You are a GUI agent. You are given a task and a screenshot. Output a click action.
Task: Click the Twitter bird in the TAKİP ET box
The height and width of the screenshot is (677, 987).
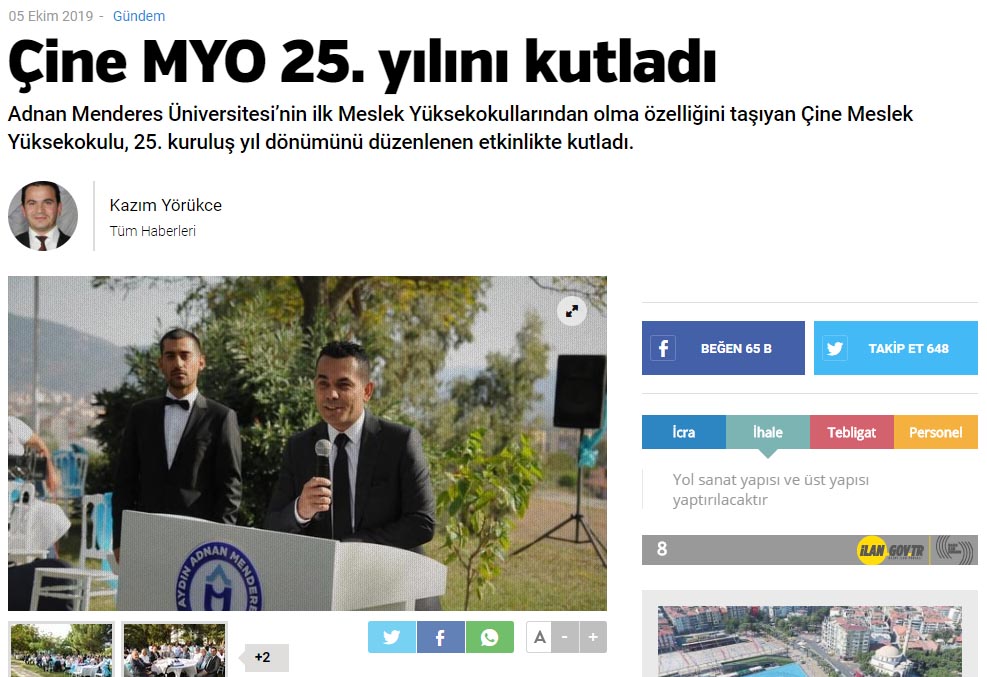pyautogui.click(x=835, y=348)
